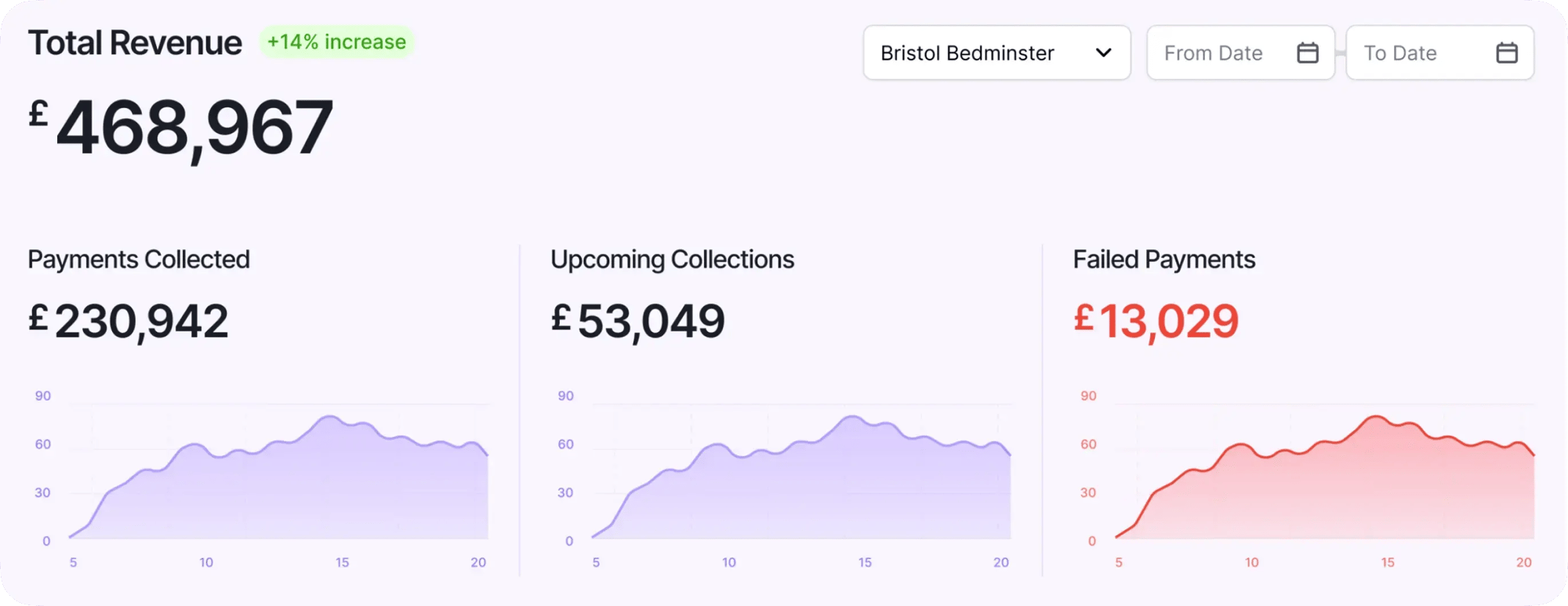Select the Total Revenue heading
This screenshot has height=606, width=1568.
[x=135, y=43]
